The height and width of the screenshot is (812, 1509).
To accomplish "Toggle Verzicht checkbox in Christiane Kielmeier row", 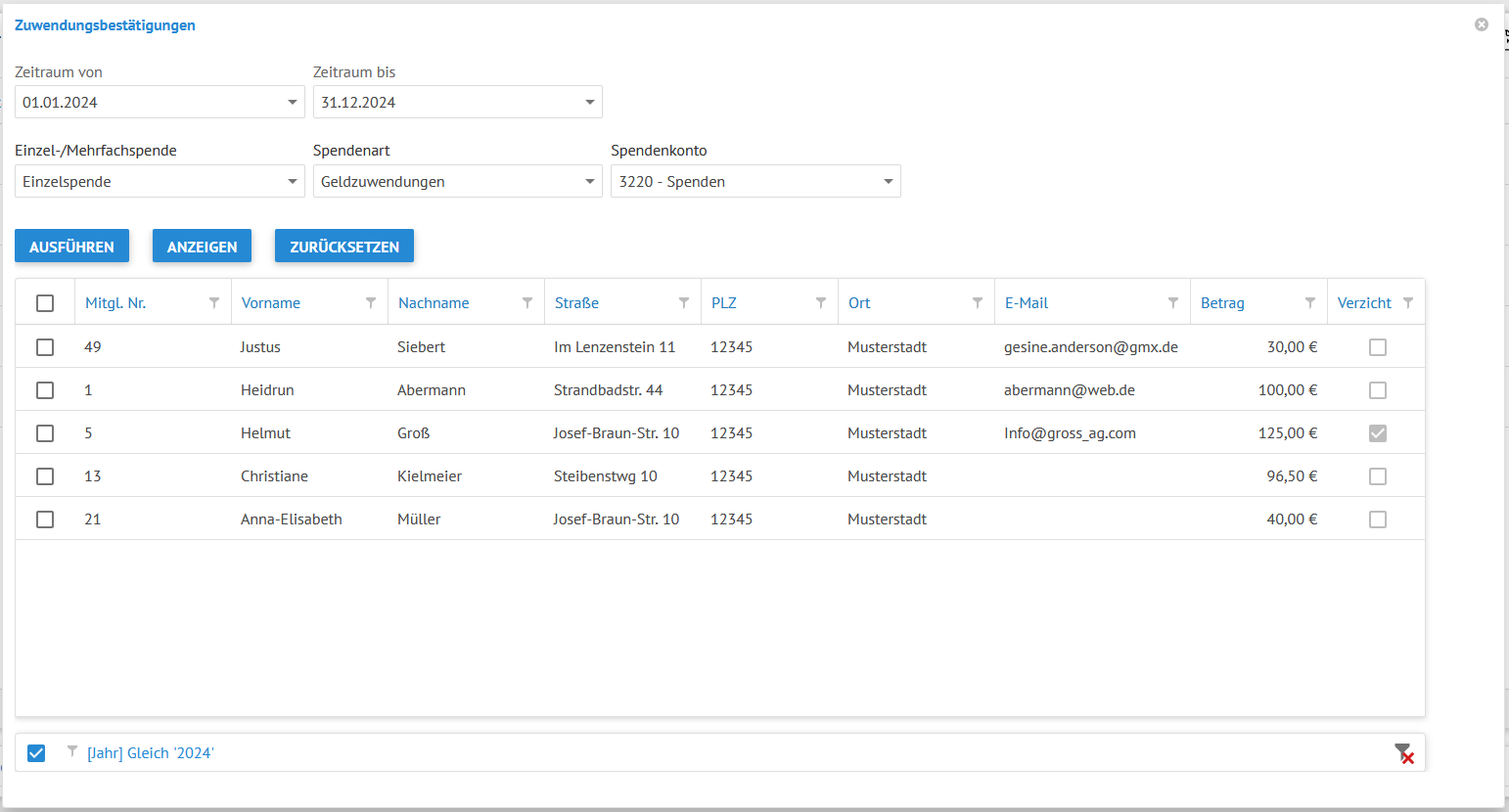I will tap(1378, 476).
